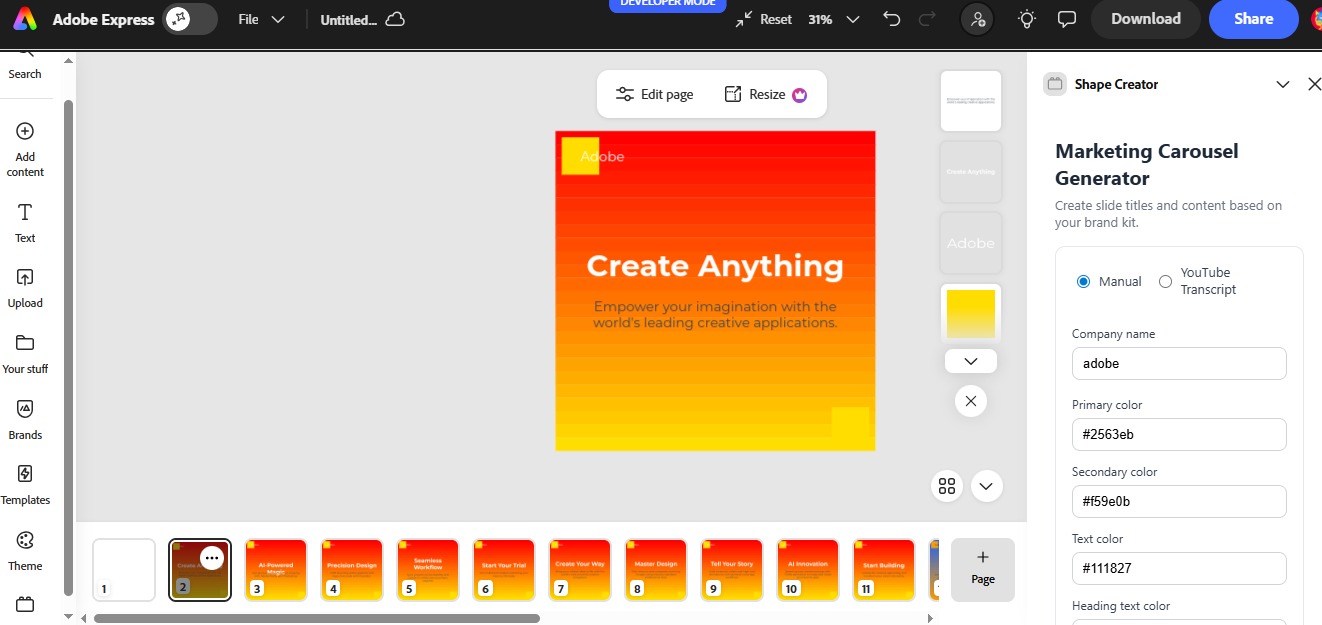1322x625 pixels.
Task: Click the Primary color input field
Action: coord(1179,434)
